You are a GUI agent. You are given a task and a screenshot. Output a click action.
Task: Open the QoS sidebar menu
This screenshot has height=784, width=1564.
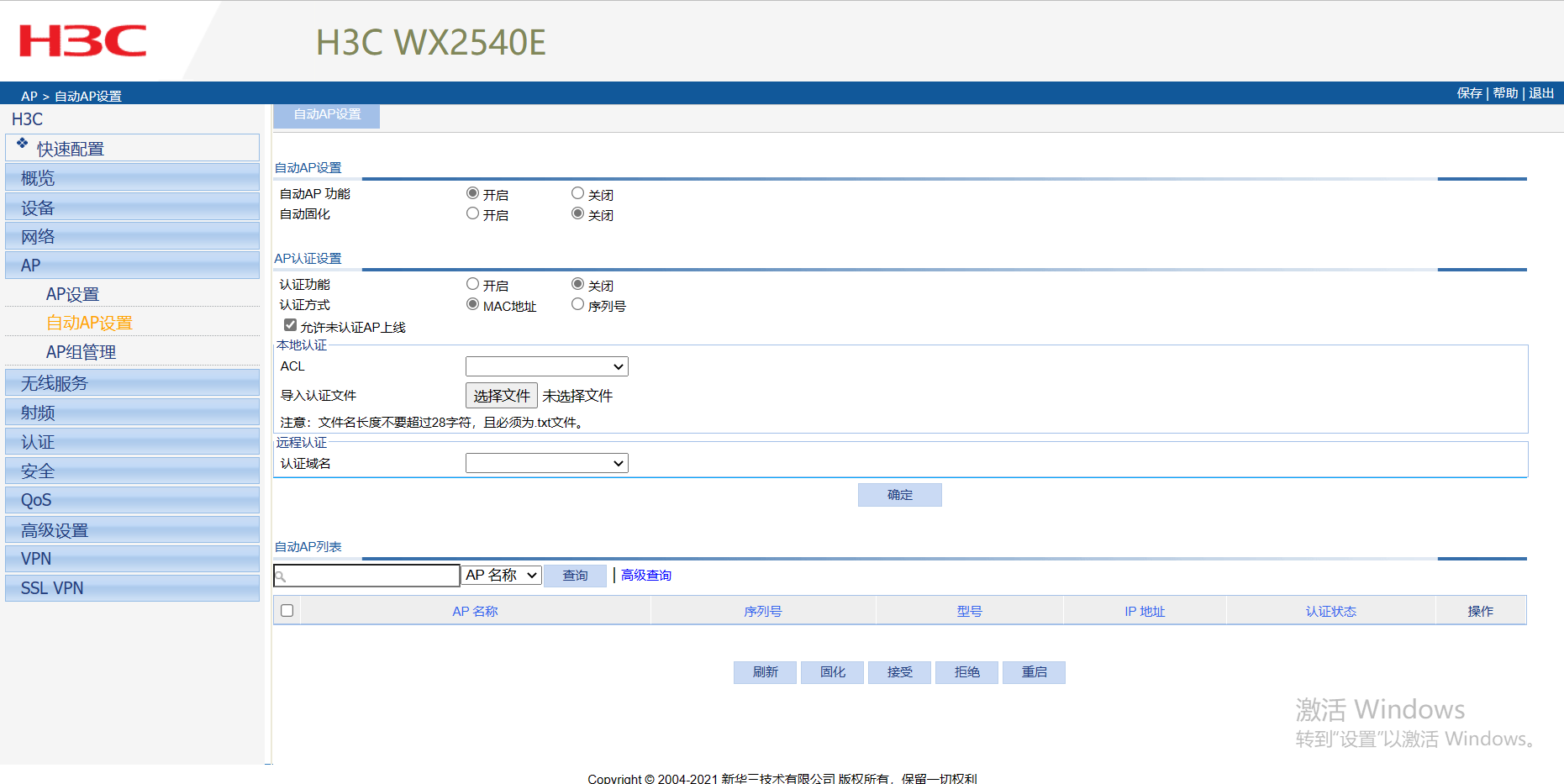pyautogui.click(x=132, y=500)
